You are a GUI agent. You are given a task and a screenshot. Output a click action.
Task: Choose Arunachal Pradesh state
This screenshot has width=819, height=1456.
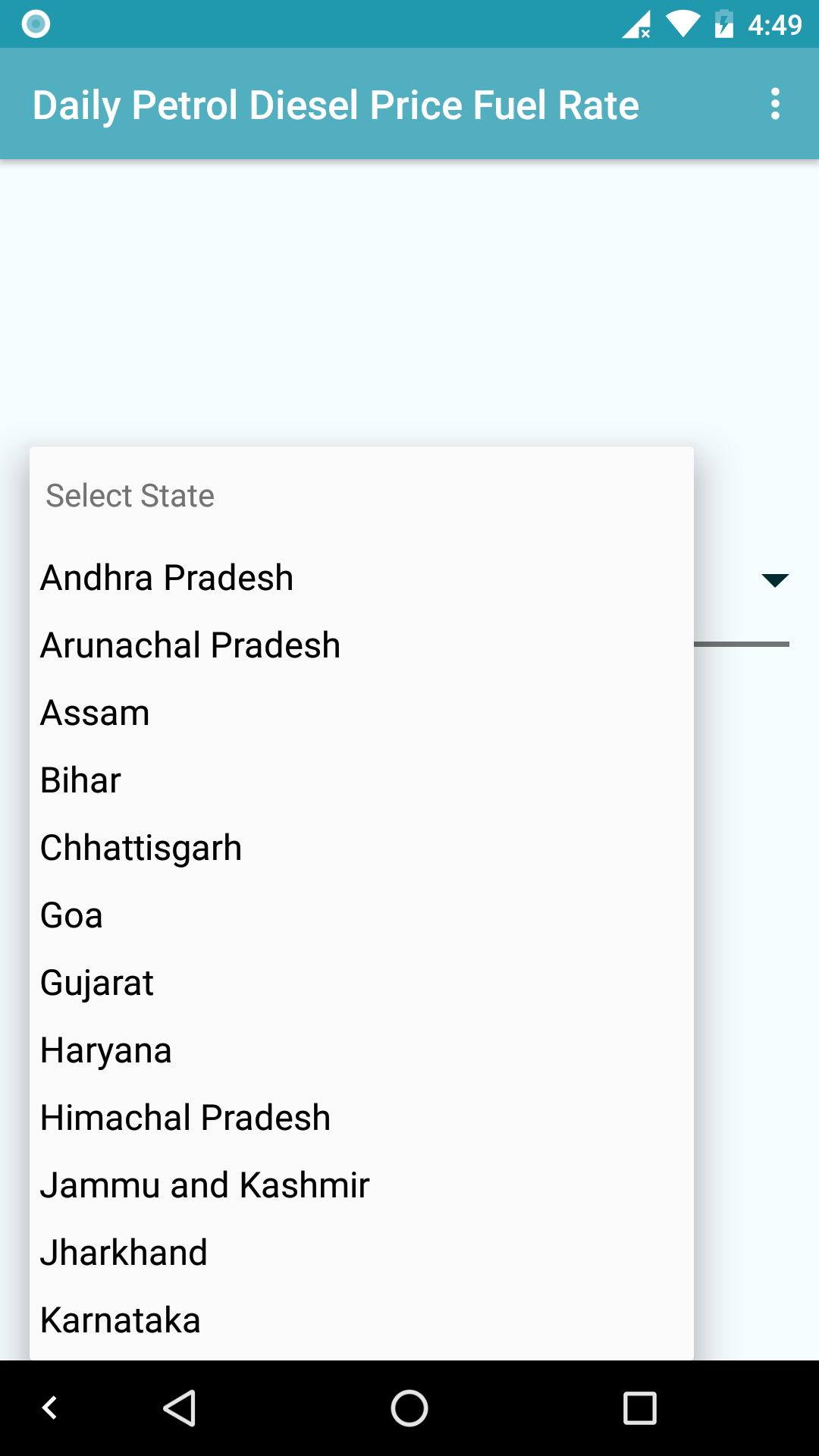click(x=190, y=645)
